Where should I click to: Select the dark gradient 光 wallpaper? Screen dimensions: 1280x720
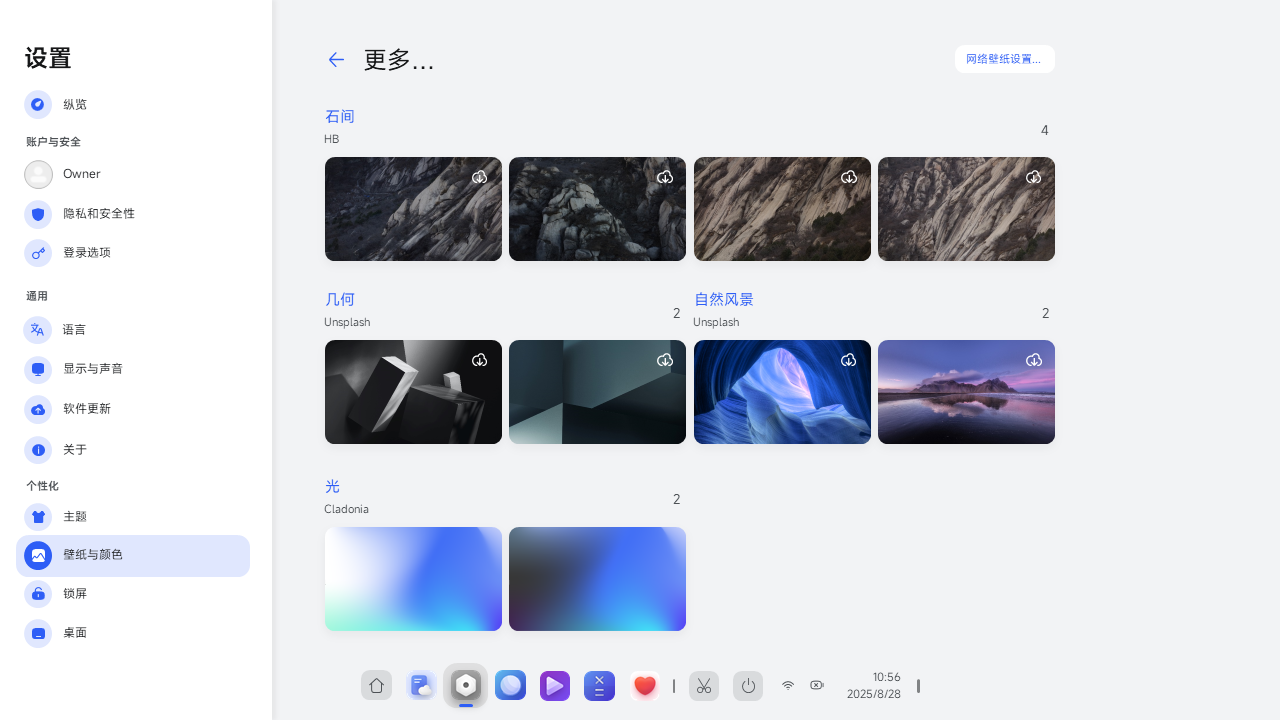click(597, 579)
